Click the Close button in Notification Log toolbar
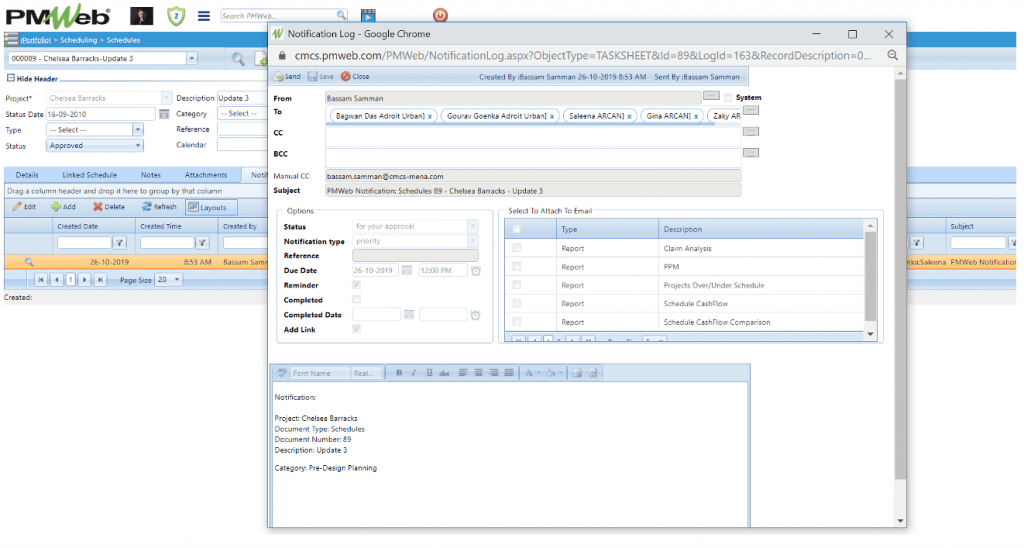1024x548 pixels. [x=355, y=76]
